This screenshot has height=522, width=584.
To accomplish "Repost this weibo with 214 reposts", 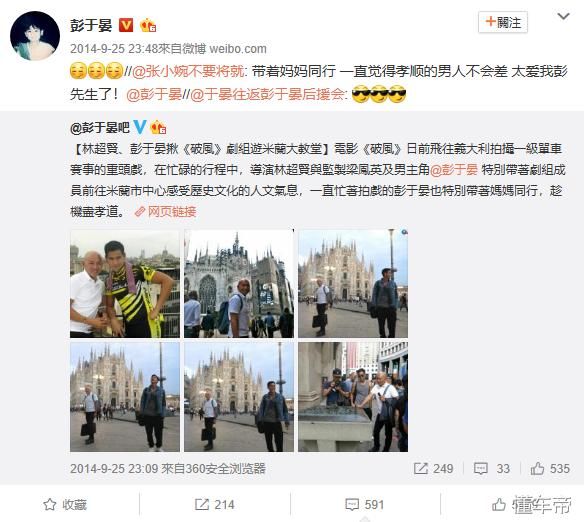I will (x=215, y=505).
